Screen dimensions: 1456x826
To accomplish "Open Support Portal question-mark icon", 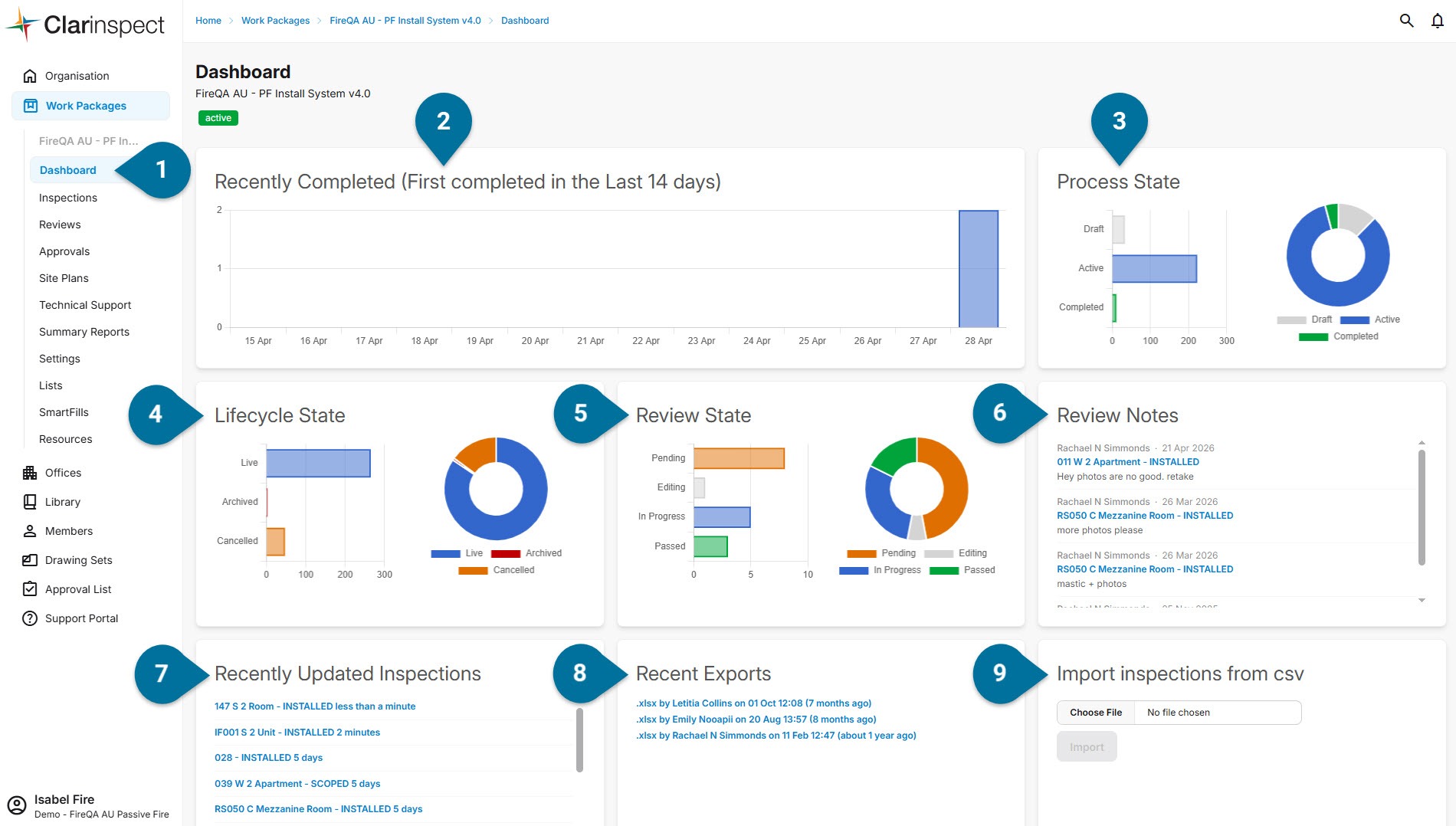I will click(x=30, y=618).
